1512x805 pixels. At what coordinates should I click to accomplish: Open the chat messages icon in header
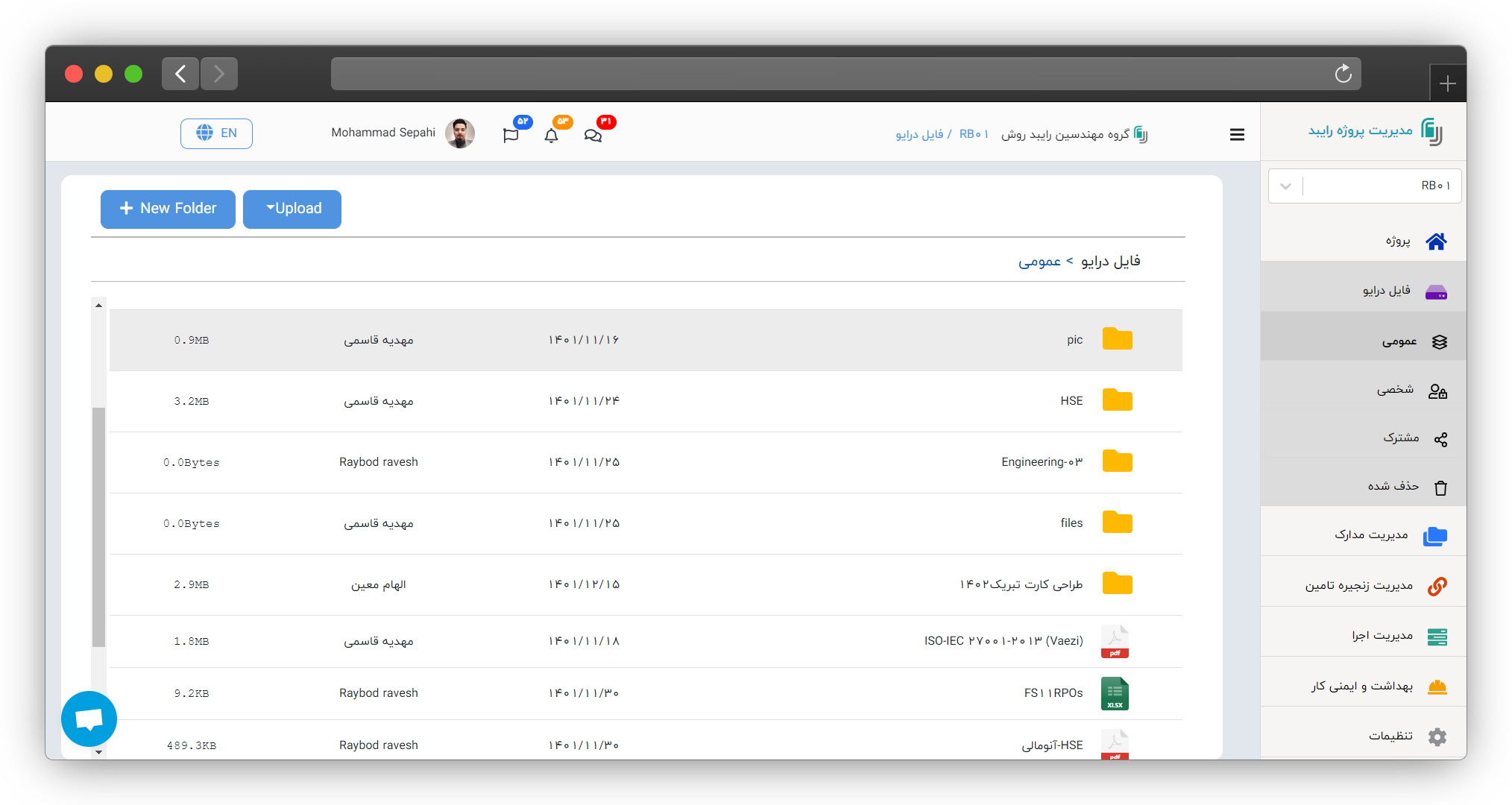(593, 136)
